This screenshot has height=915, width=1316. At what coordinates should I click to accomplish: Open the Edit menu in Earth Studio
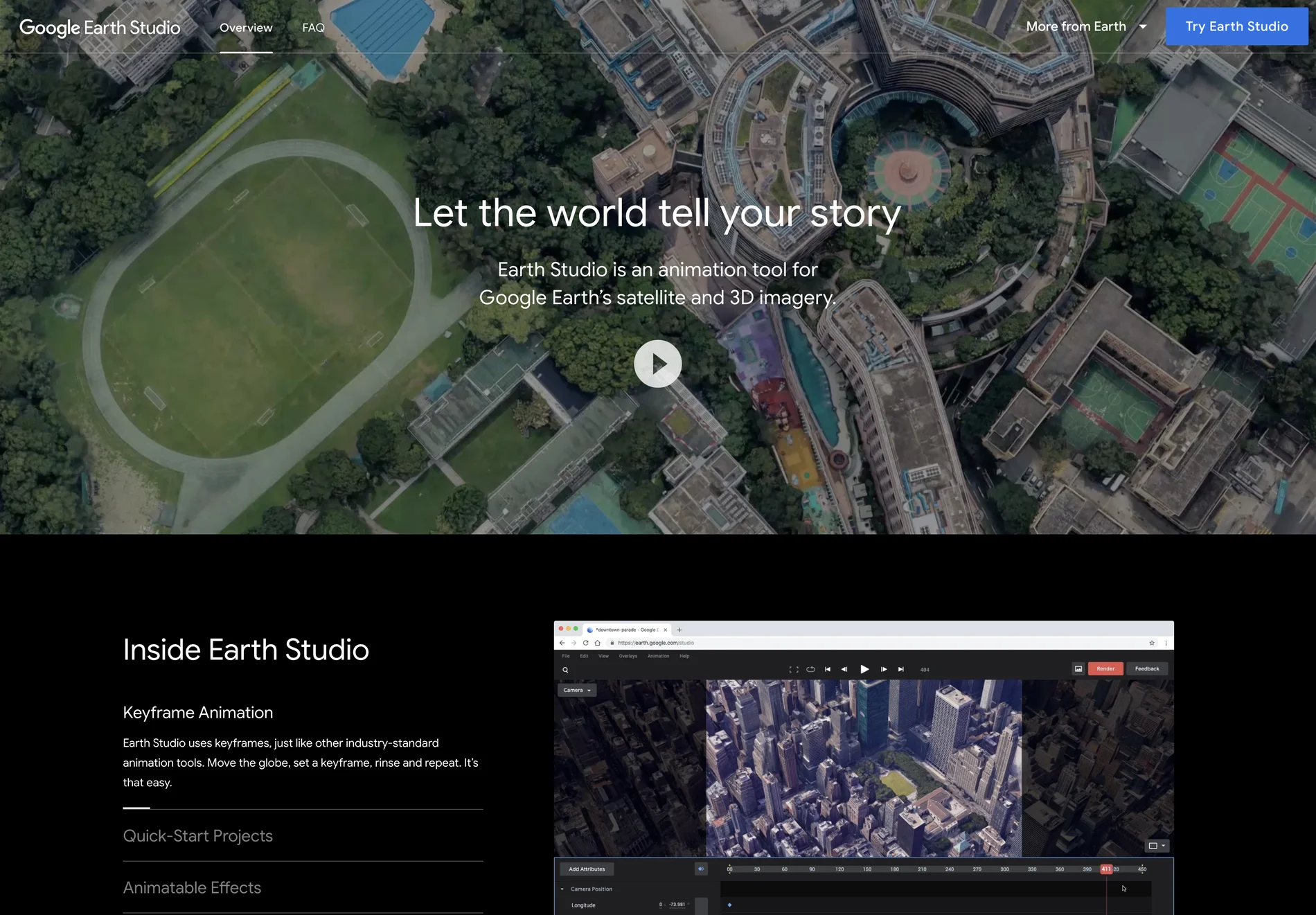coord(584,656)
